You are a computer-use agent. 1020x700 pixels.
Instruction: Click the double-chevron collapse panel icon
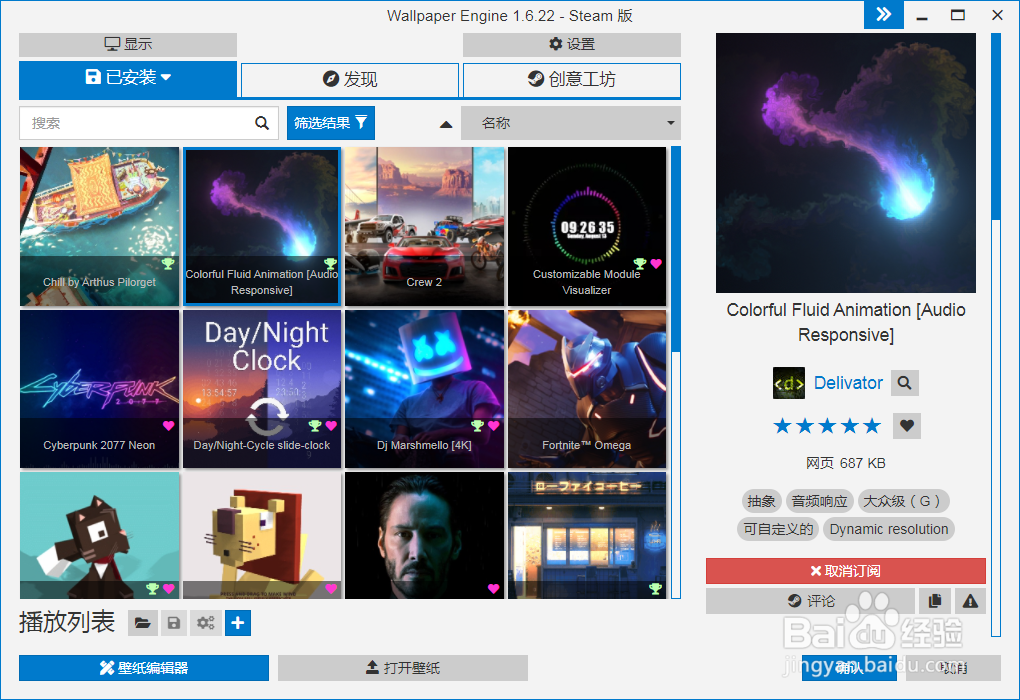pos(883,14)
